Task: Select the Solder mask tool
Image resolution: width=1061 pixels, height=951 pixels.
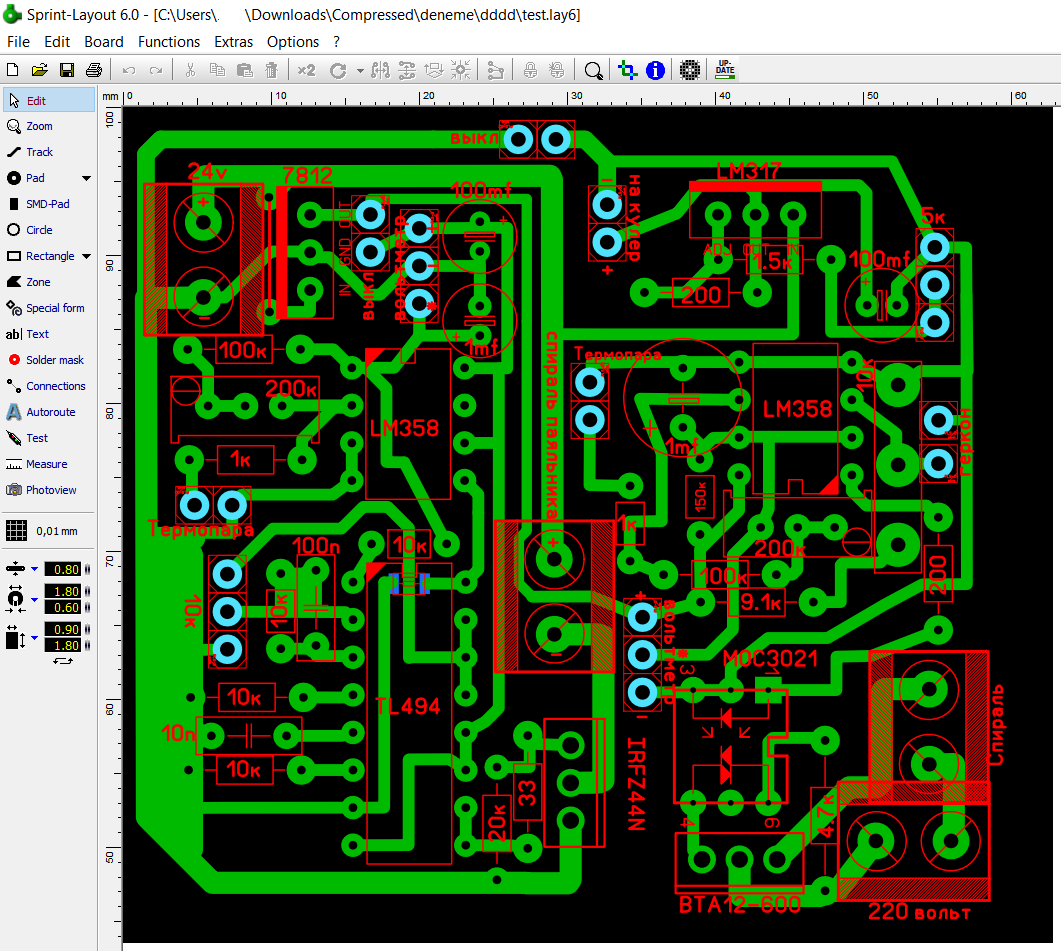Action: tap(49, 360)
